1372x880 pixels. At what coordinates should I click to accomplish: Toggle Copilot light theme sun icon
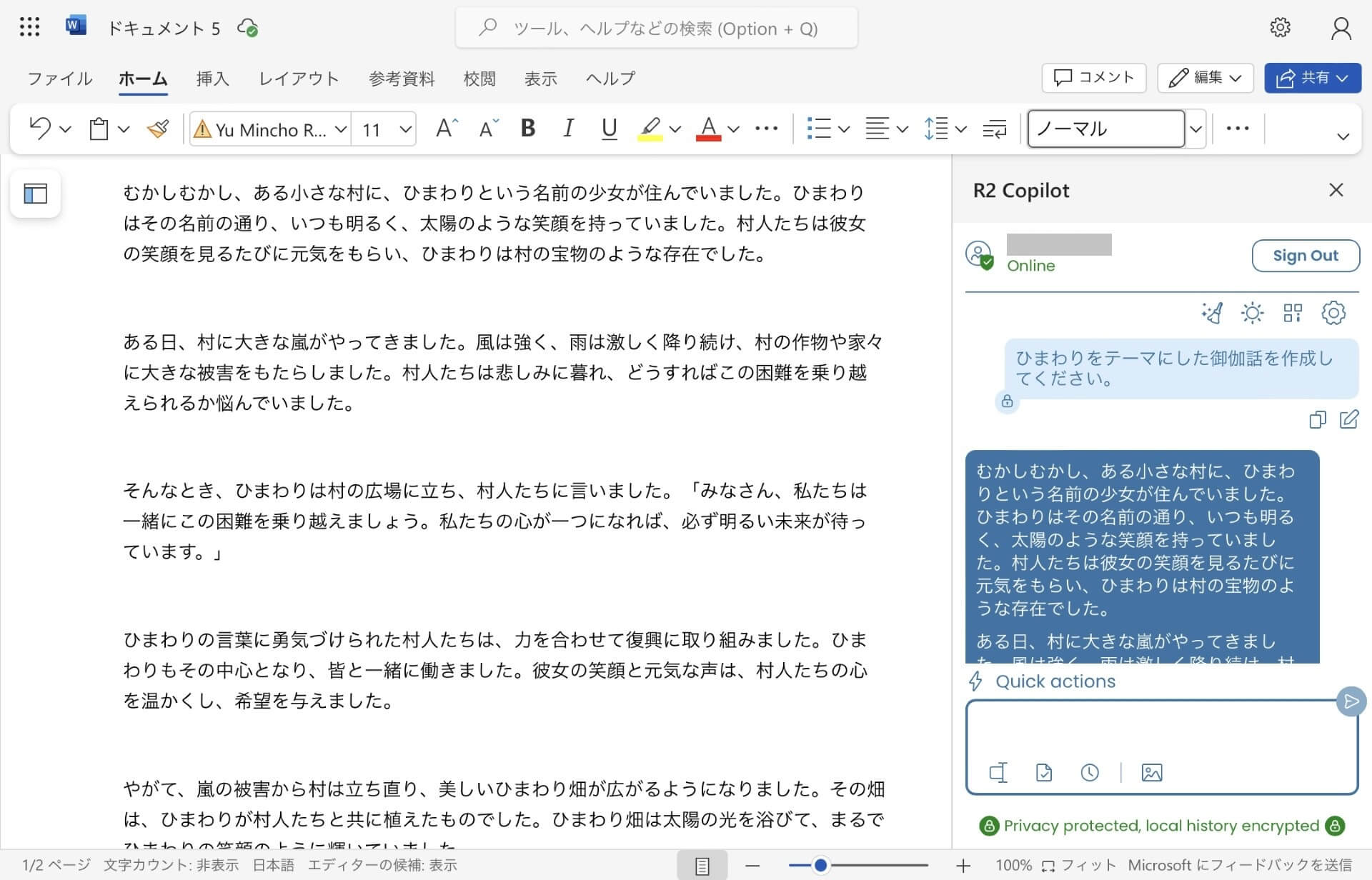(1252, 313)
